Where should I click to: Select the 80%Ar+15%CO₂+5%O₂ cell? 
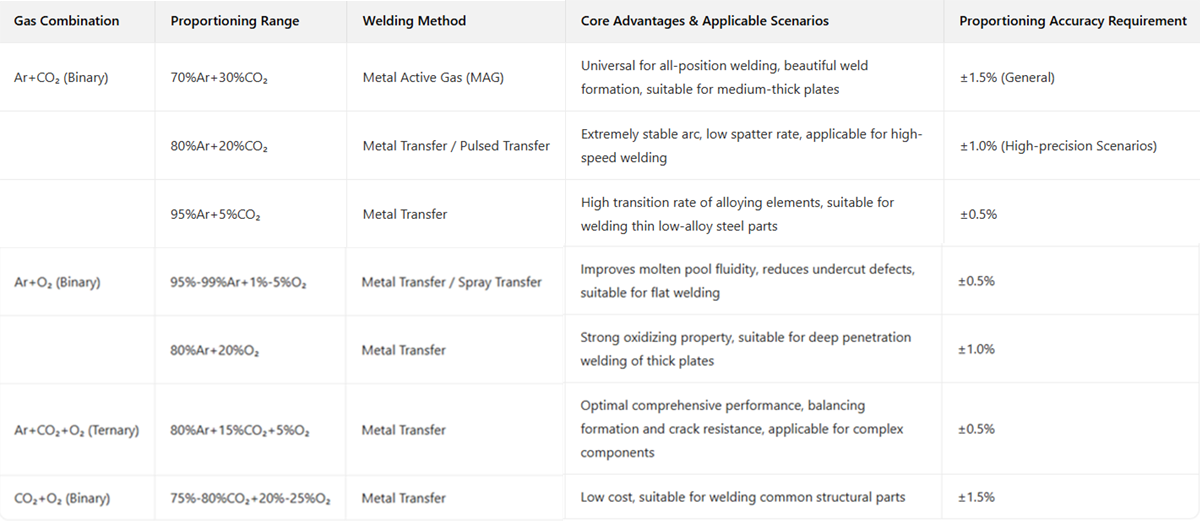240,430
